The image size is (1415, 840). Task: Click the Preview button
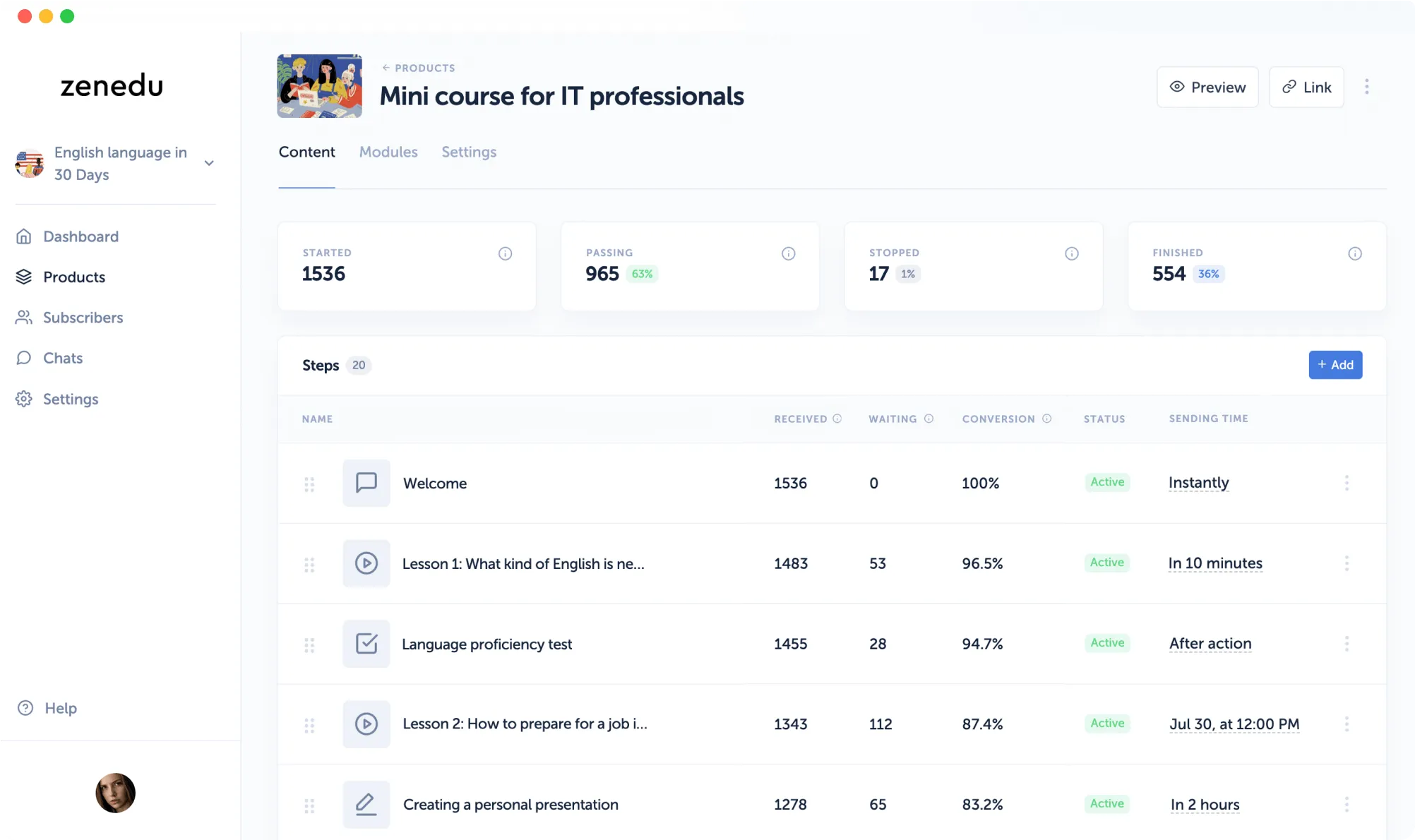point(1207,87)
